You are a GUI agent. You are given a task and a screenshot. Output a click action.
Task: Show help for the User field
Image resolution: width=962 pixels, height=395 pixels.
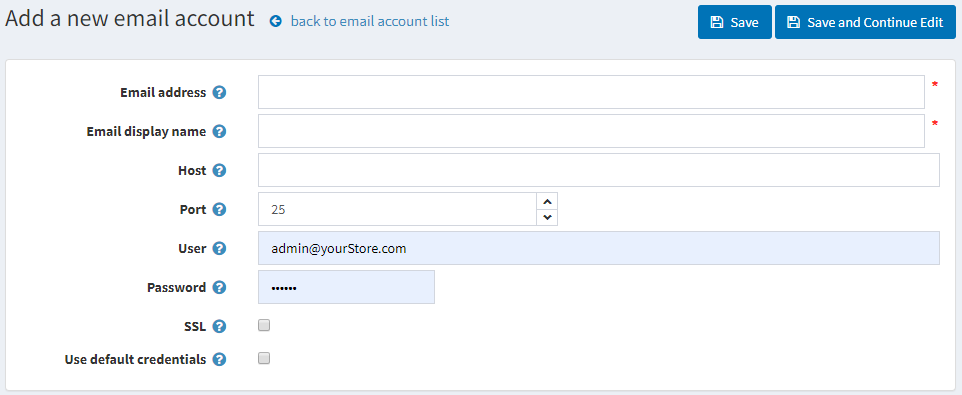click(219, 248)
